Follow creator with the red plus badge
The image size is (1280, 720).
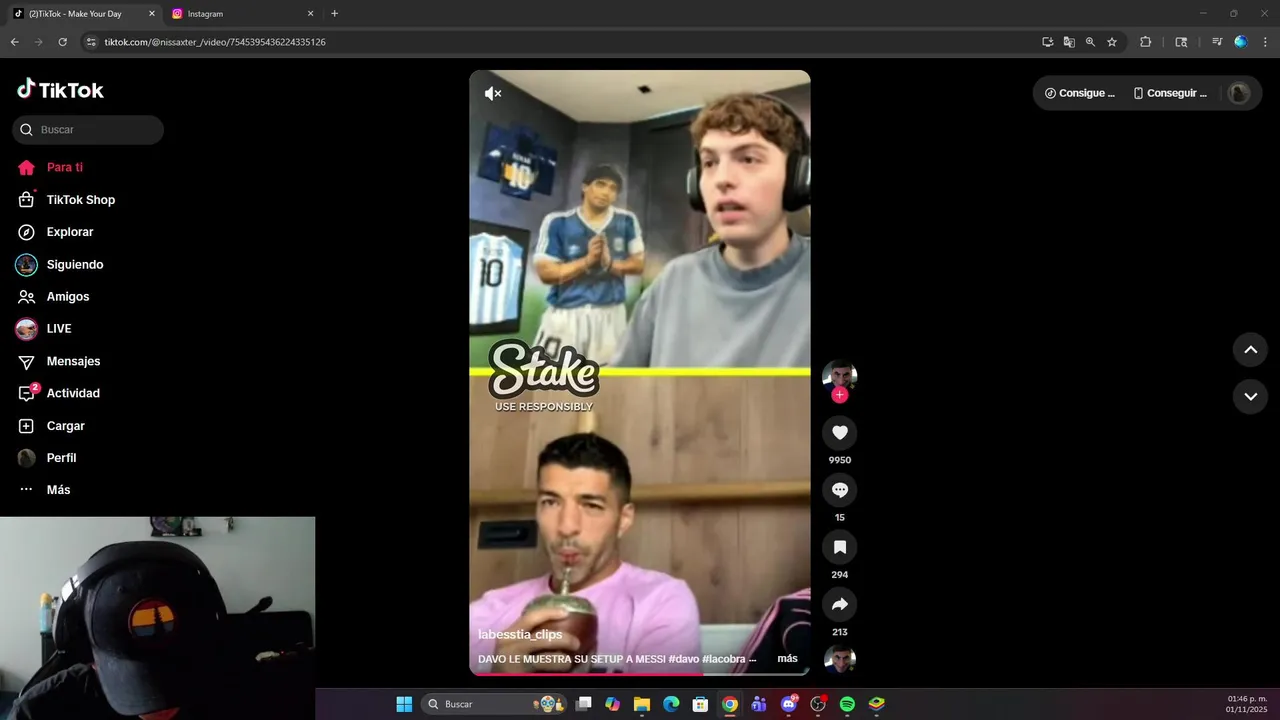pos(840,395)
